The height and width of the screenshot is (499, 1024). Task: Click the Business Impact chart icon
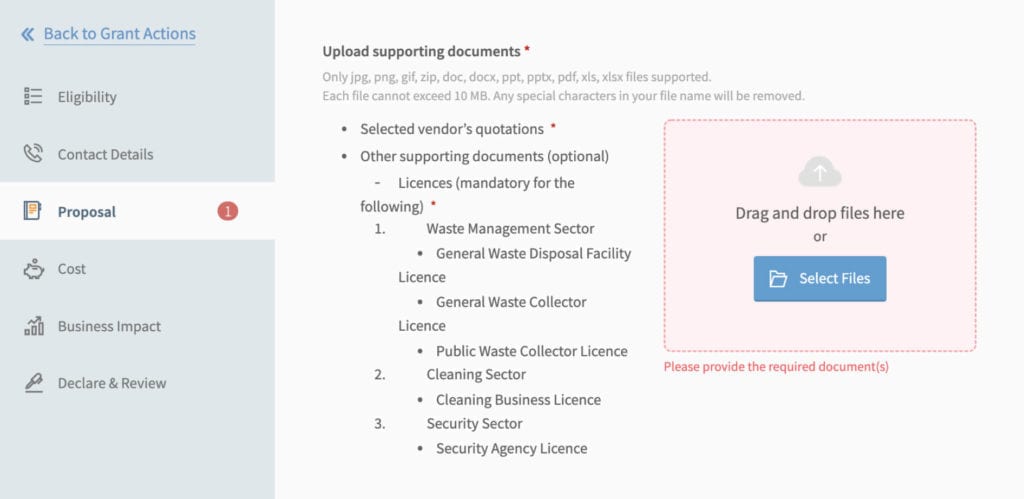coord(33,325)
